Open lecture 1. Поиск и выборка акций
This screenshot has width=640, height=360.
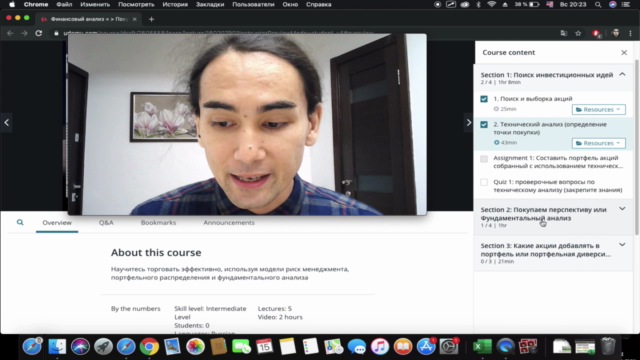[533, 99]
